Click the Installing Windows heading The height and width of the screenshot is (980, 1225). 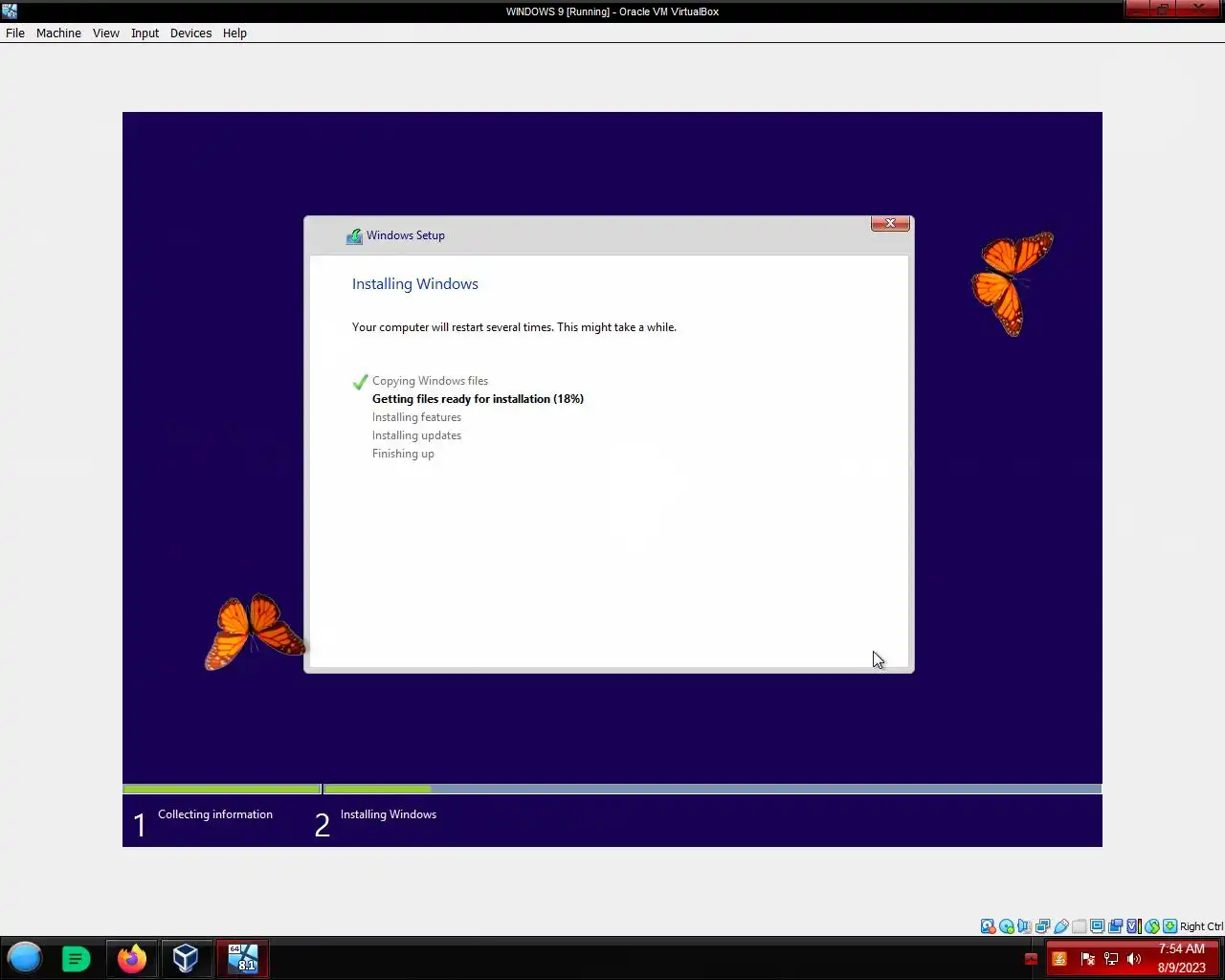tap(415, 283)
